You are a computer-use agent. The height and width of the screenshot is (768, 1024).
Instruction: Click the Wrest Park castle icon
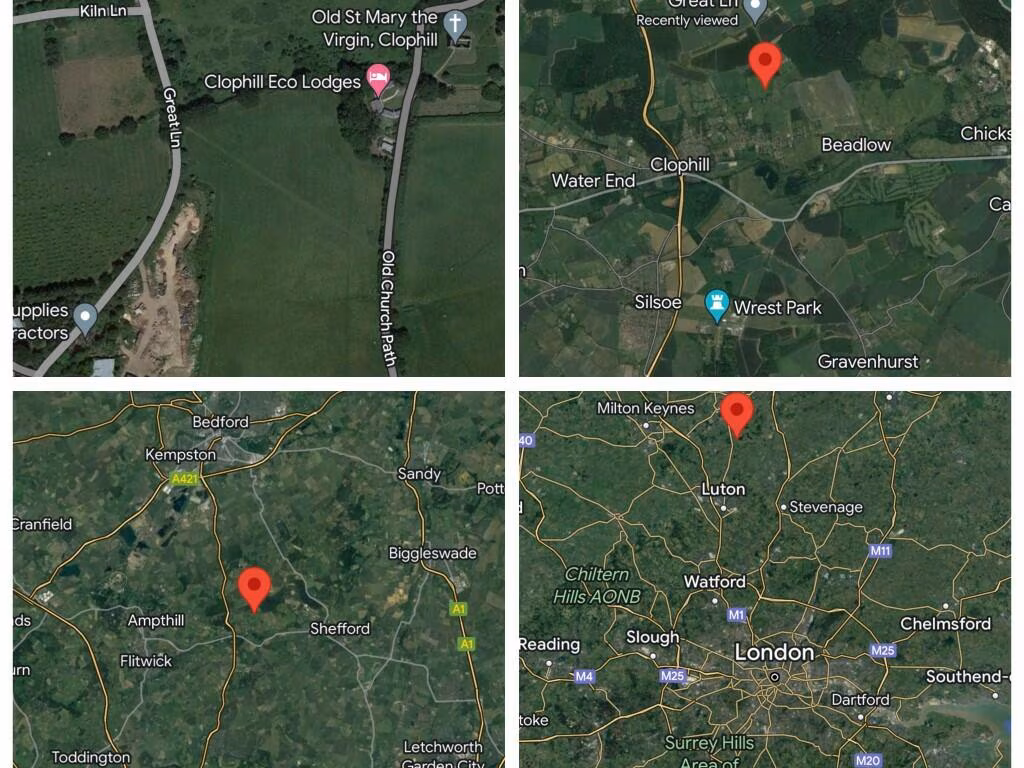pos(716,306)
